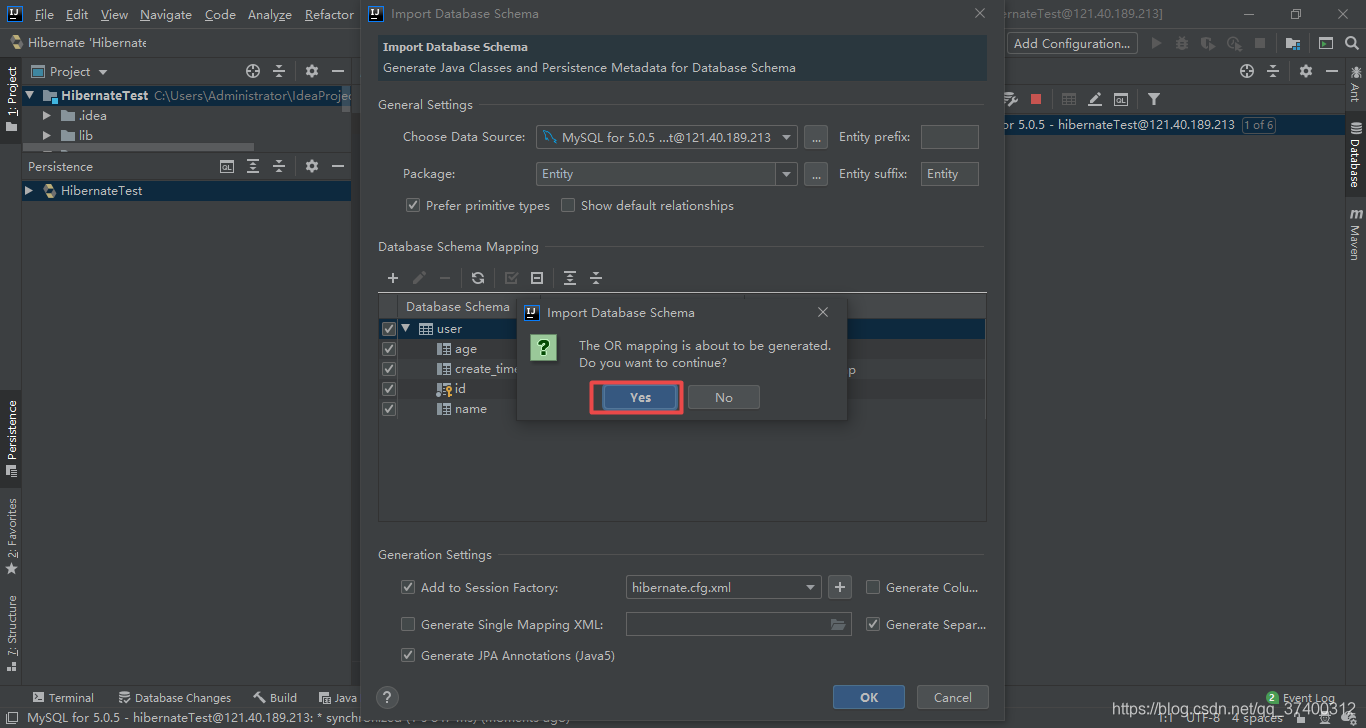Click the refresh schema mapping icon
This screenshot has width=1366, height=728.
(478, 278)
